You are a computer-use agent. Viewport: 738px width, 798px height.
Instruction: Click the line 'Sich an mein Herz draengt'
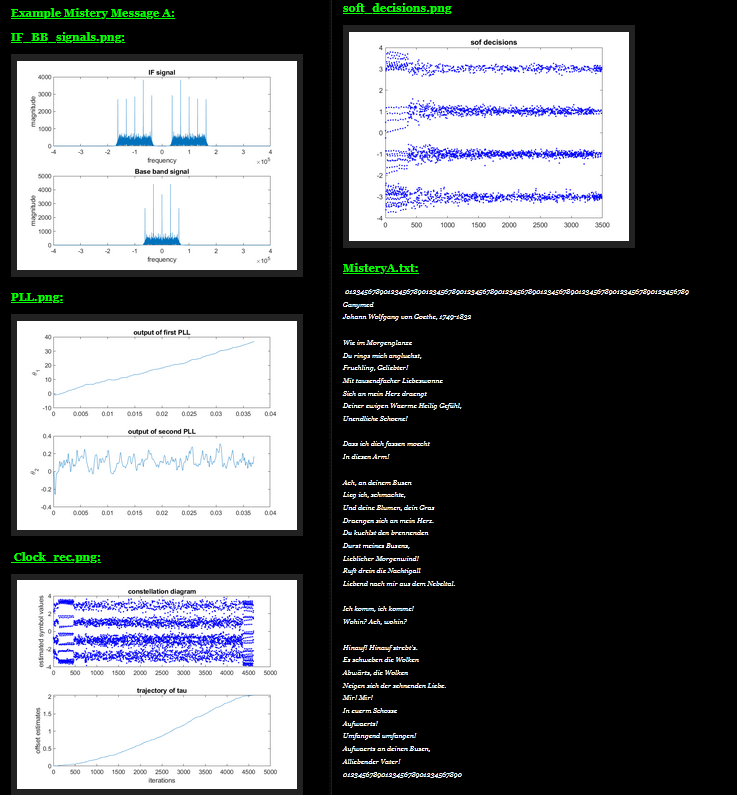click(385, 394)
